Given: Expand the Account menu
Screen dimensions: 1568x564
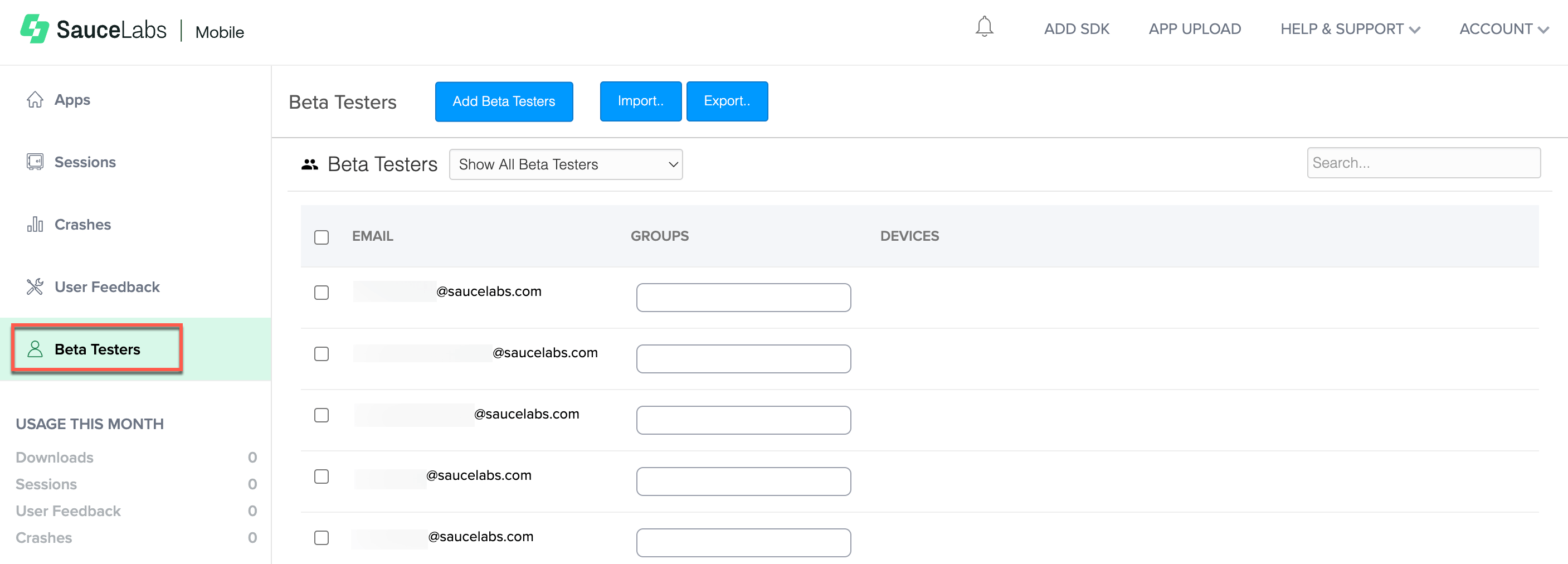Looking at the screenshot, I should pyautogui.click(x=1503, y=28).
